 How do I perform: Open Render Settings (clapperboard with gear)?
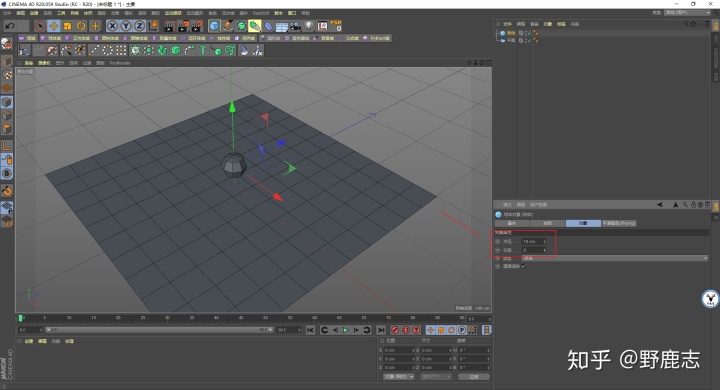197,26
